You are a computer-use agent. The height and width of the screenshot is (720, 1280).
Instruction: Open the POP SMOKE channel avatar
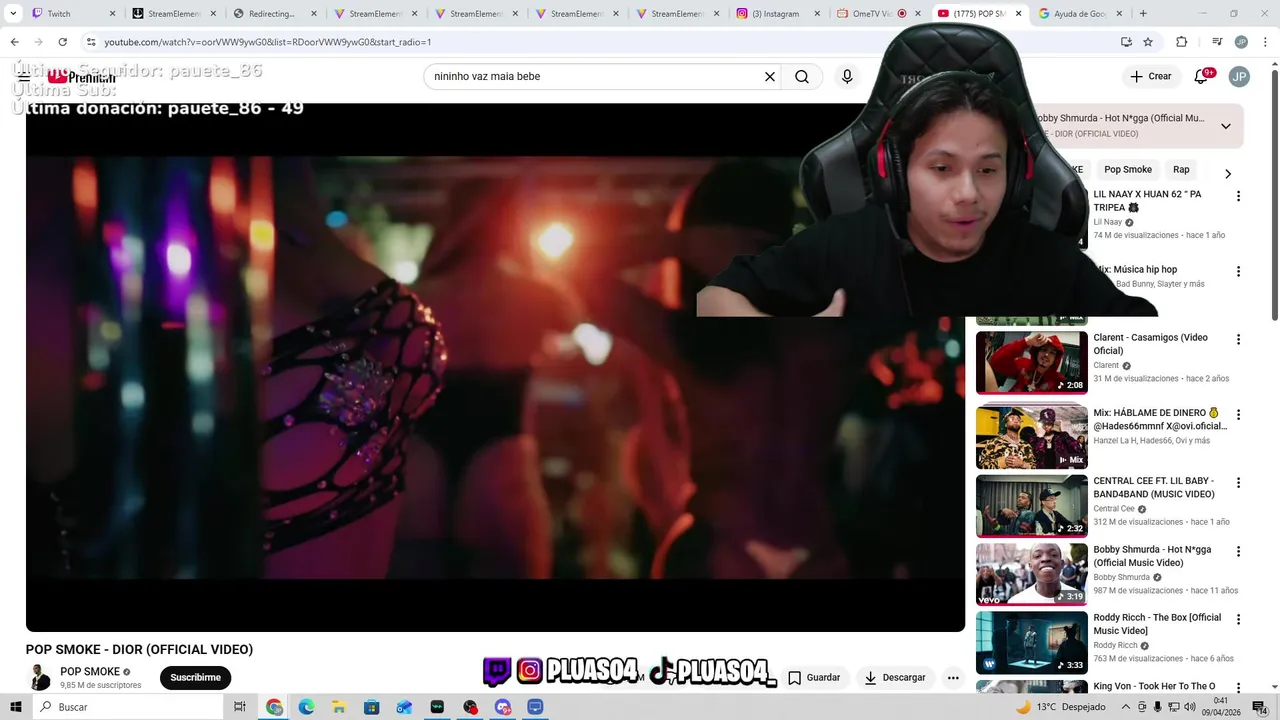(39, 678)
